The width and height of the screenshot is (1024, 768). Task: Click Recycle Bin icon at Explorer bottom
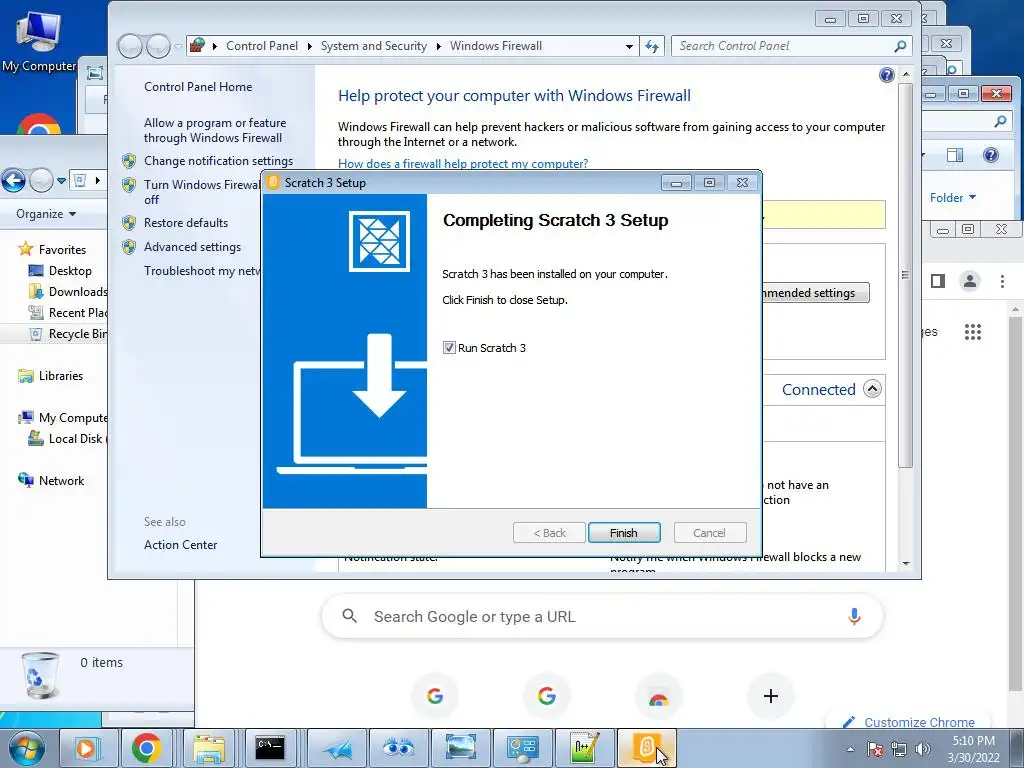coord(40,675)
